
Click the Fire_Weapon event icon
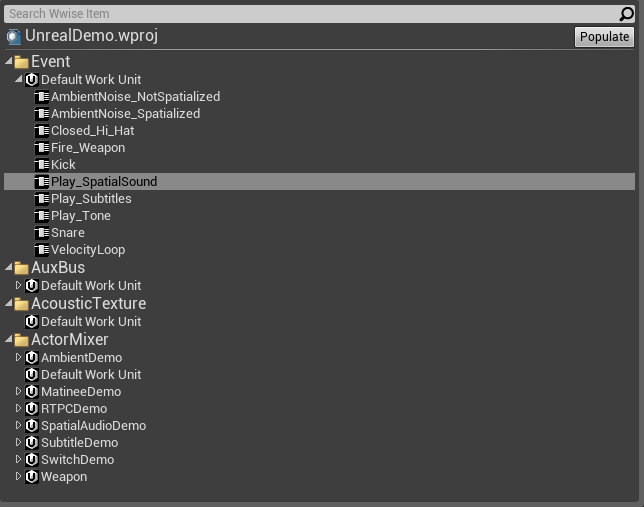[x=41, y=148]
